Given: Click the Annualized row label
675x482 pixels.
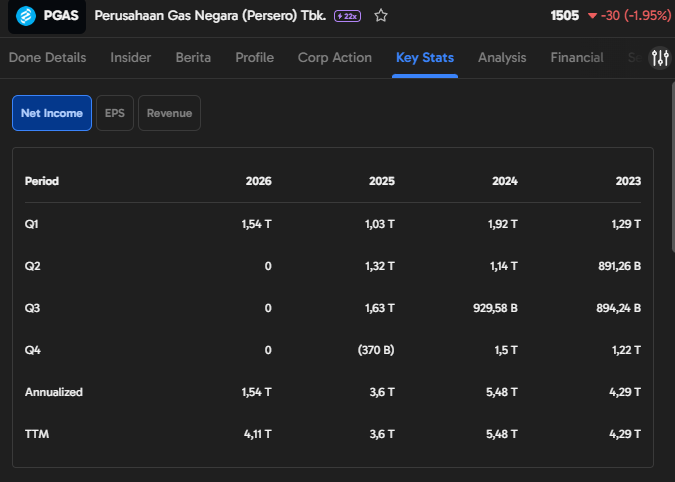Looking at the screenshot, I should click(x=54, y=392).
